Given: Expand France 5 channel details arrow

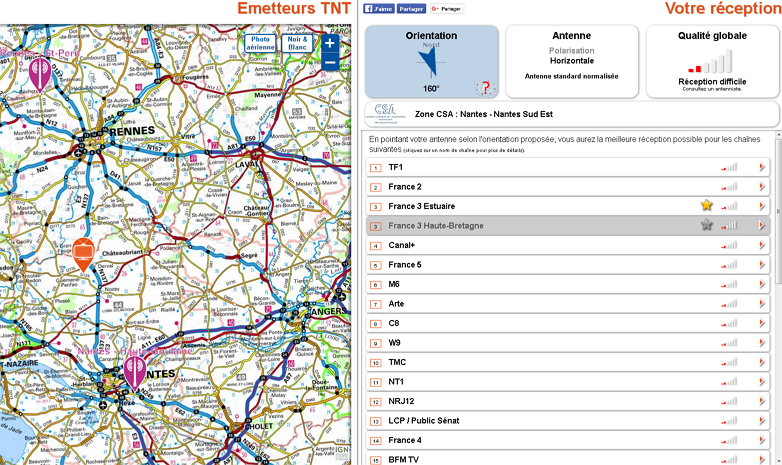Looking at the screenshot, I should click(762, 264).
